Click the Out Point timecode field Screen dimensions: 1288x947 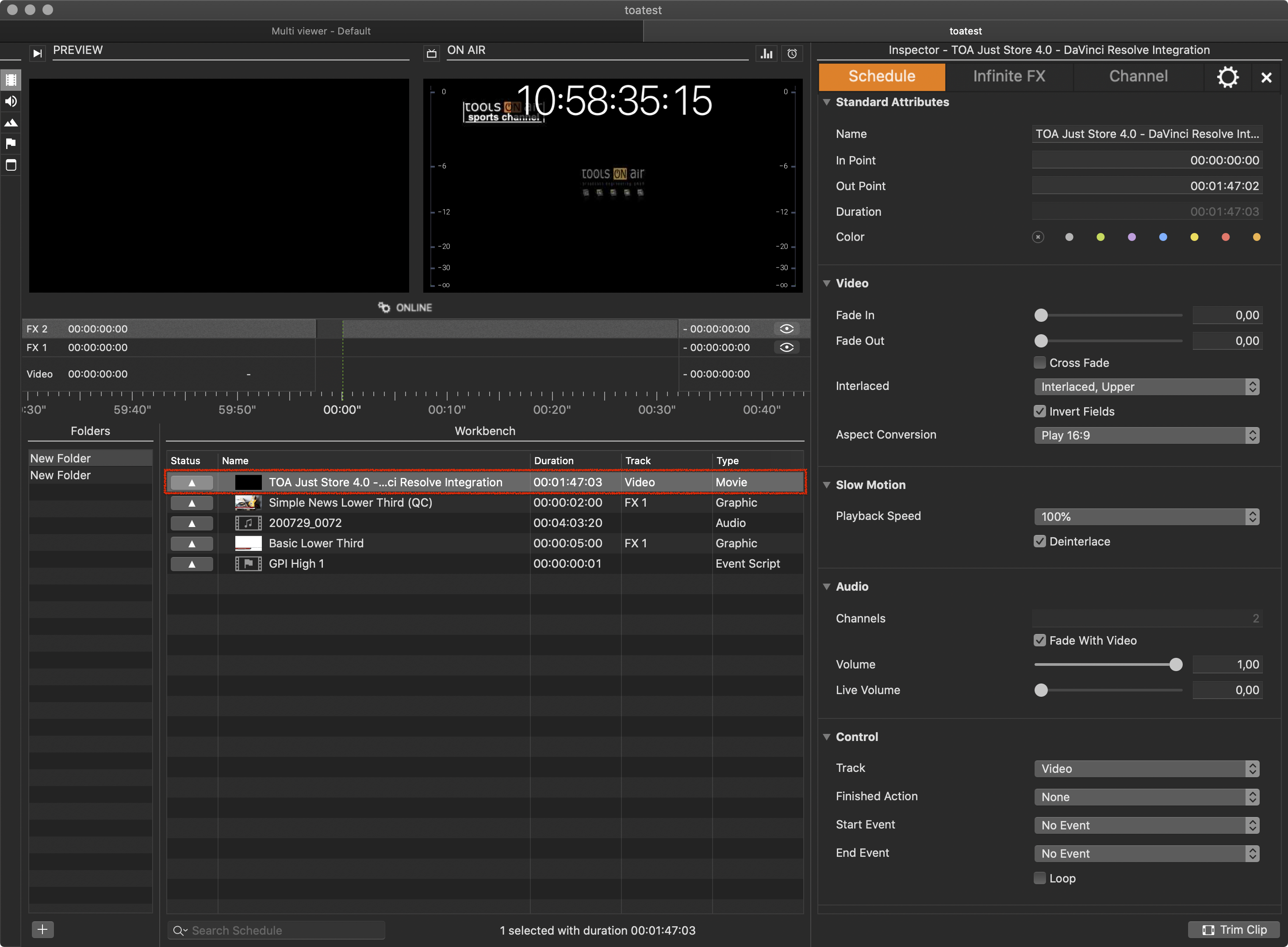click(x=1147, y=186)
